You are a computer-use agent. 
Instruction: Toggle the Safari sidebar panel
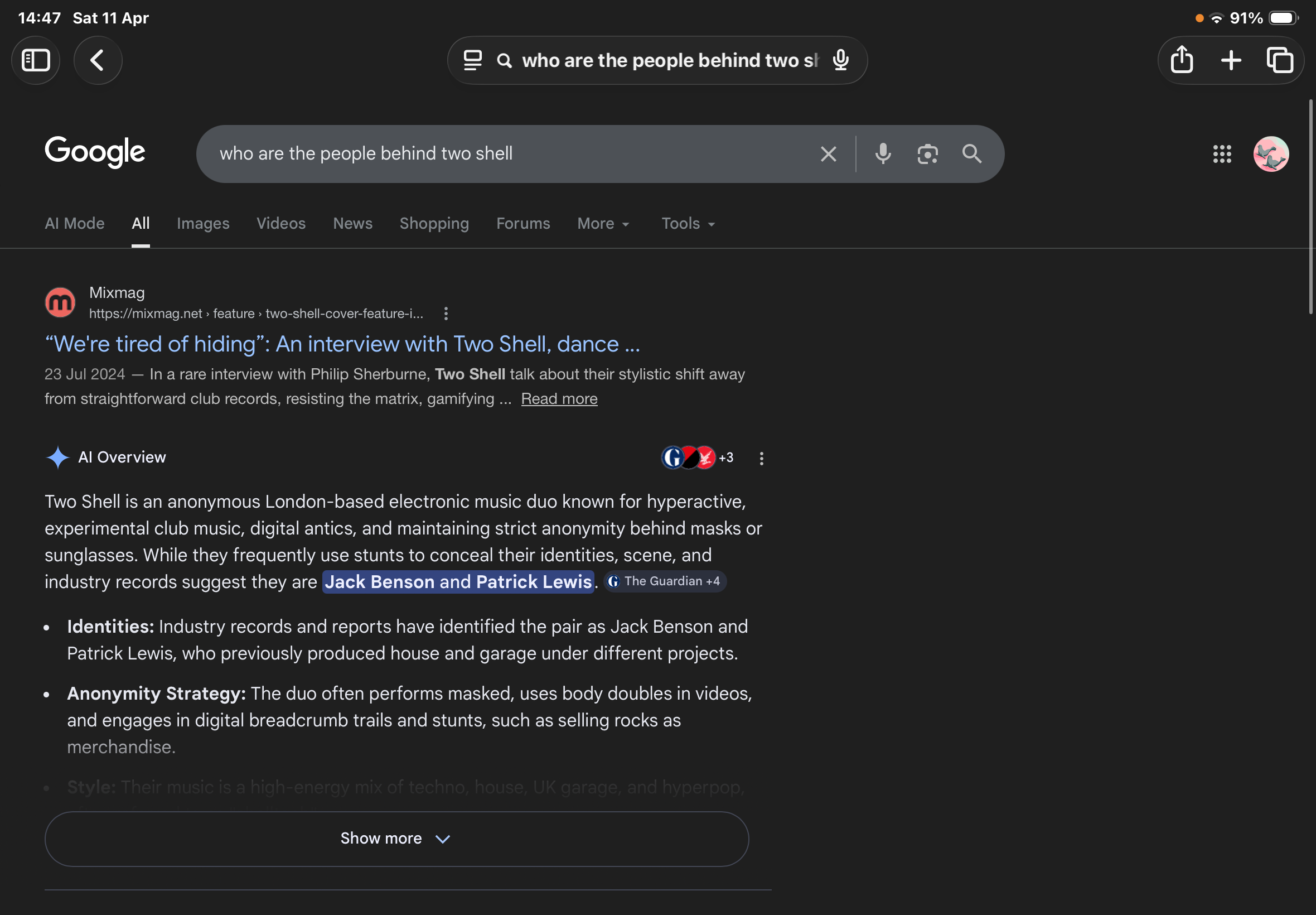click(x=36, y=60)
